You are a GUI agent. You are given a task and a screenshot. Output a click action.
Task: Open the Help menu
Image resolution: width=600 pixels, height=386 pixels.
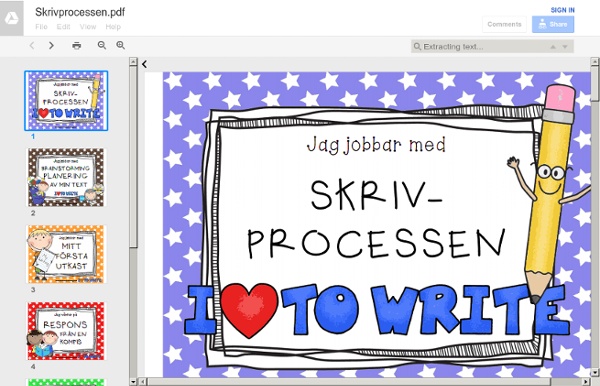[113, 27]
